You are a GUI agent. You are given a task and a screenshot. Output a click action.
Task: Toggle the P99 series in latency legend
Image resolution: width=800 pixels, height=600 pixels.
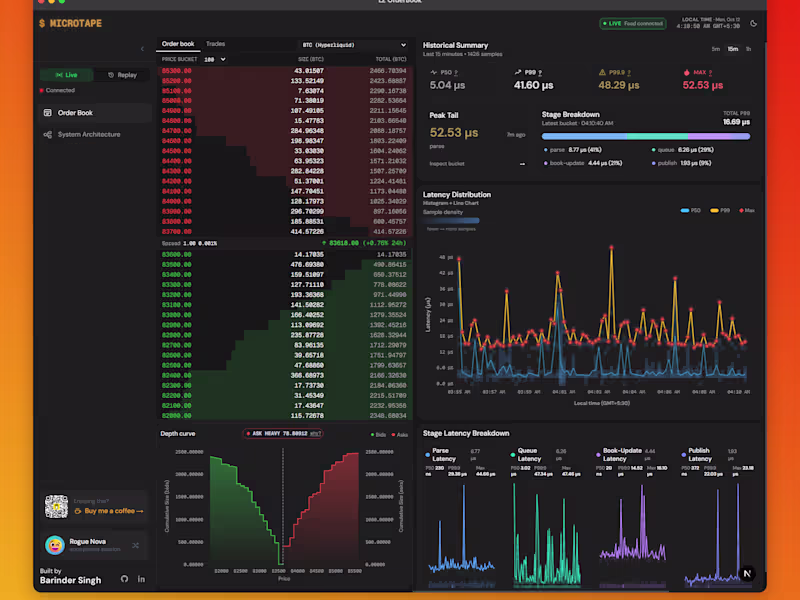click(720, 210)
